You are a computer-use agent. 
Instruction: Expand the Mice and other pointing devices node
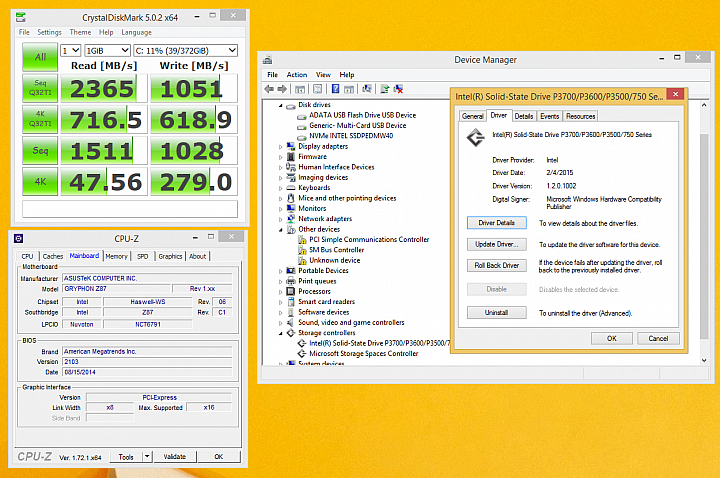(x=281, y=199)
